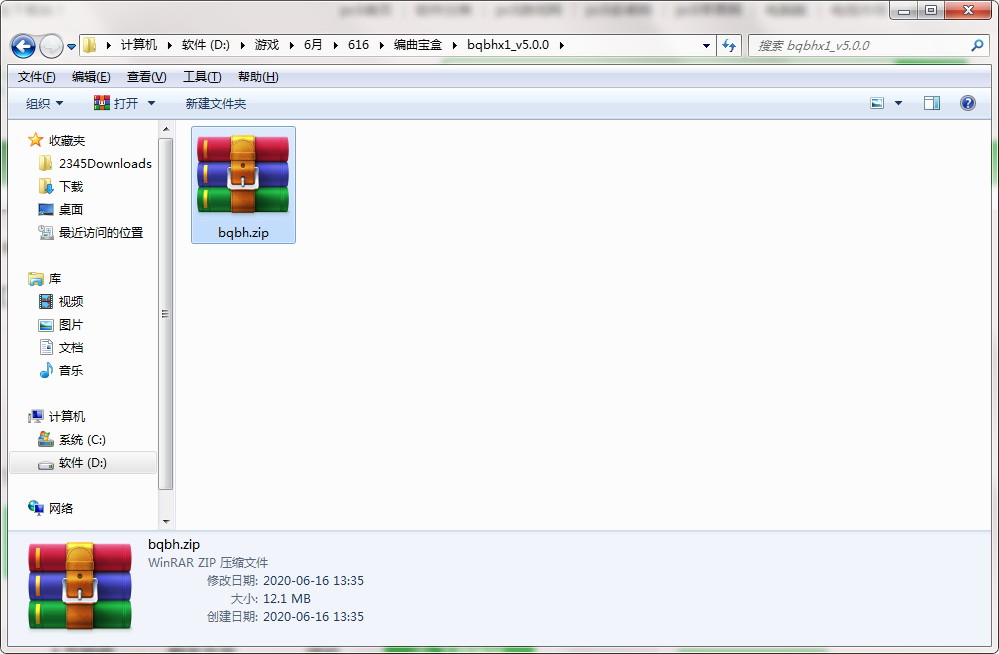Open 软件 (D:) drive in navigation pane
999x654 pixels.
tap(83, 463)
